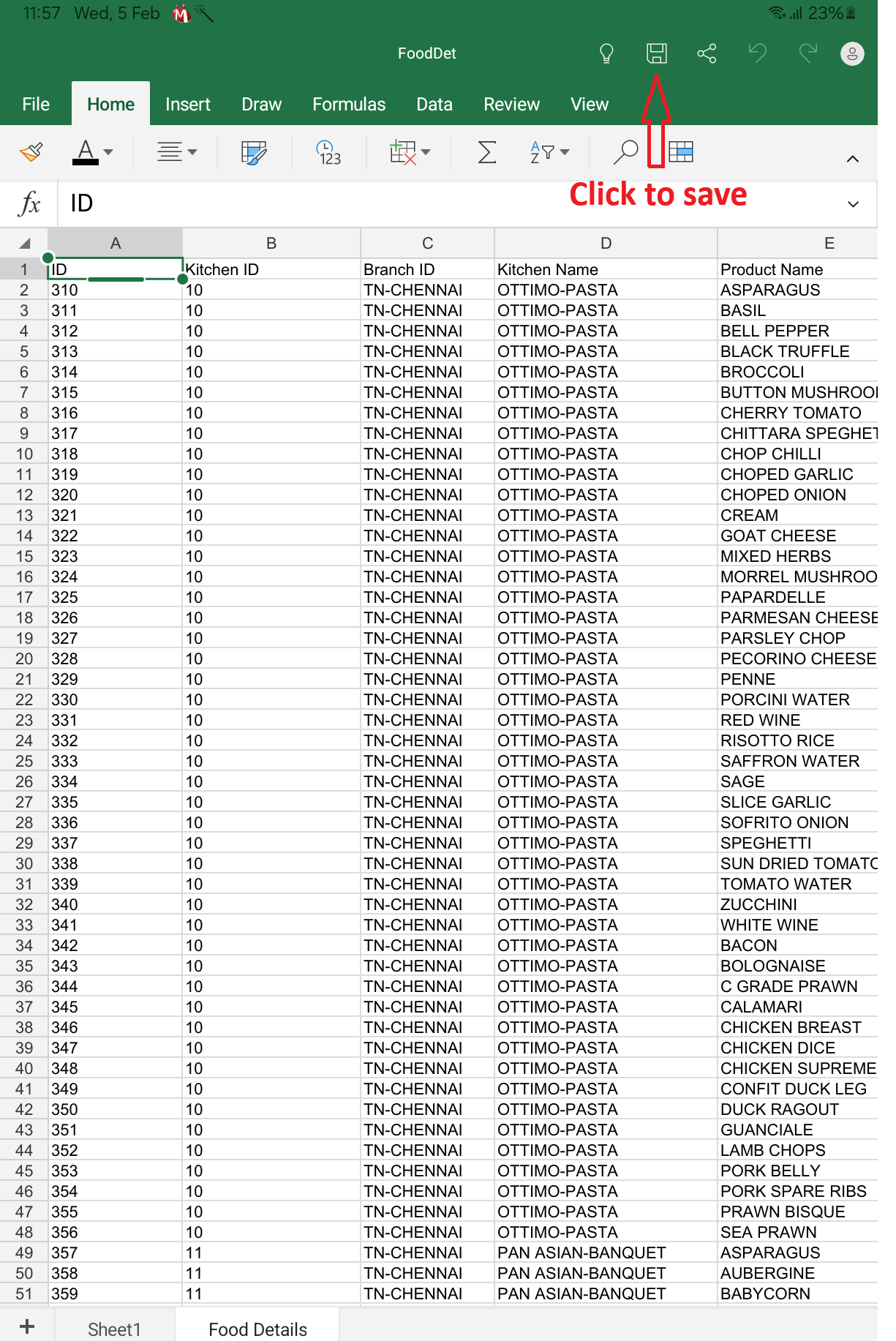Viewport: 896px width, 1341px height.
Task: Click the Save floppy disk icon
Action: [656, 53]
